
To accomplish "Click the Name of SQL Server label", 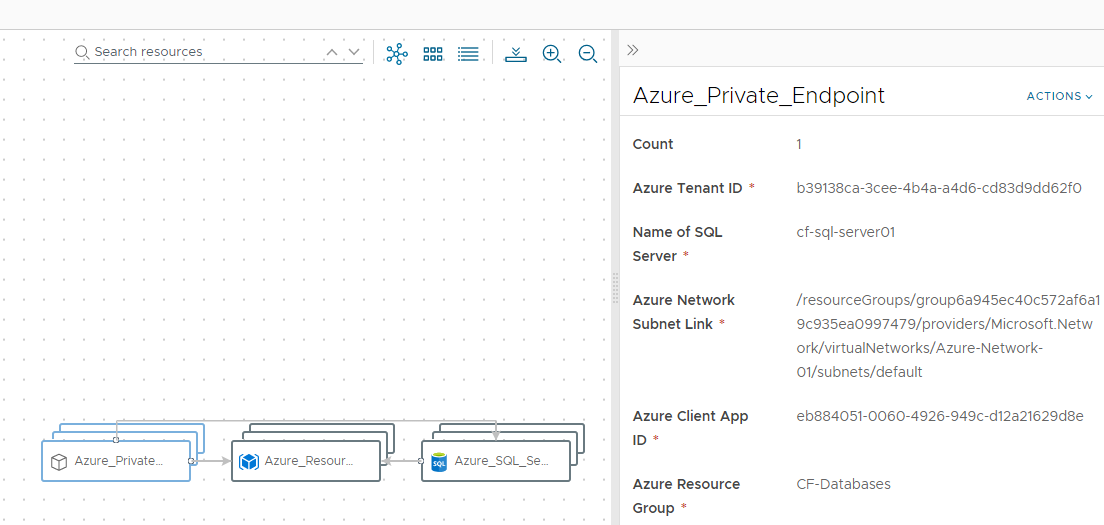I will (677, 243).
